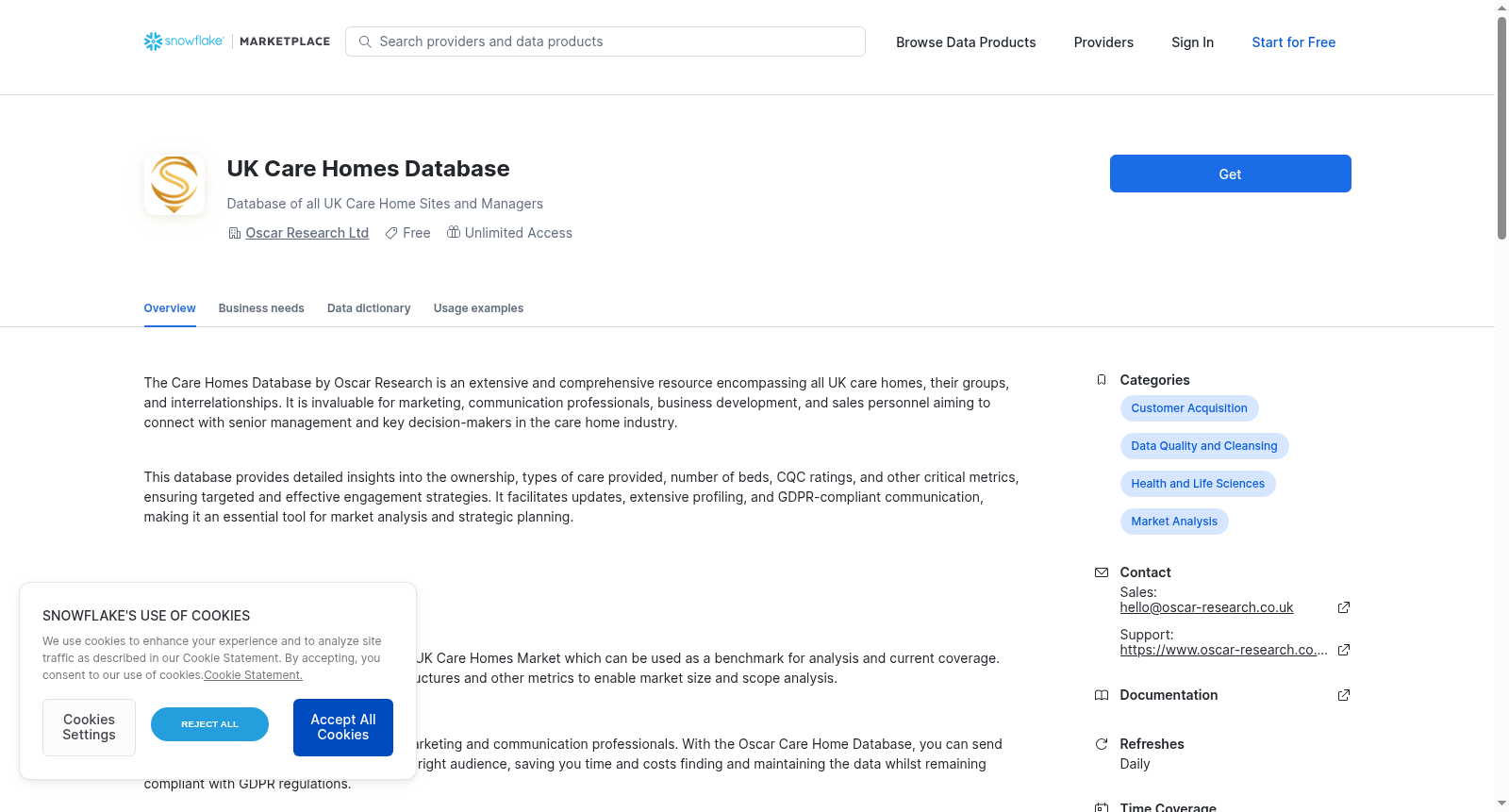Focus the search providers and data products field

pos(605,41)
